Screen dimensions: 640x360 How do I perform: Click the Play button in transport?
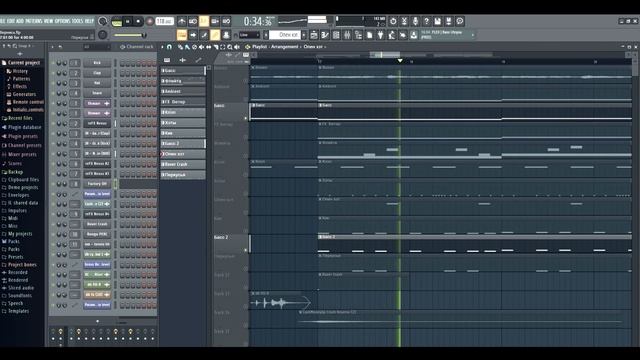(128, 21)
